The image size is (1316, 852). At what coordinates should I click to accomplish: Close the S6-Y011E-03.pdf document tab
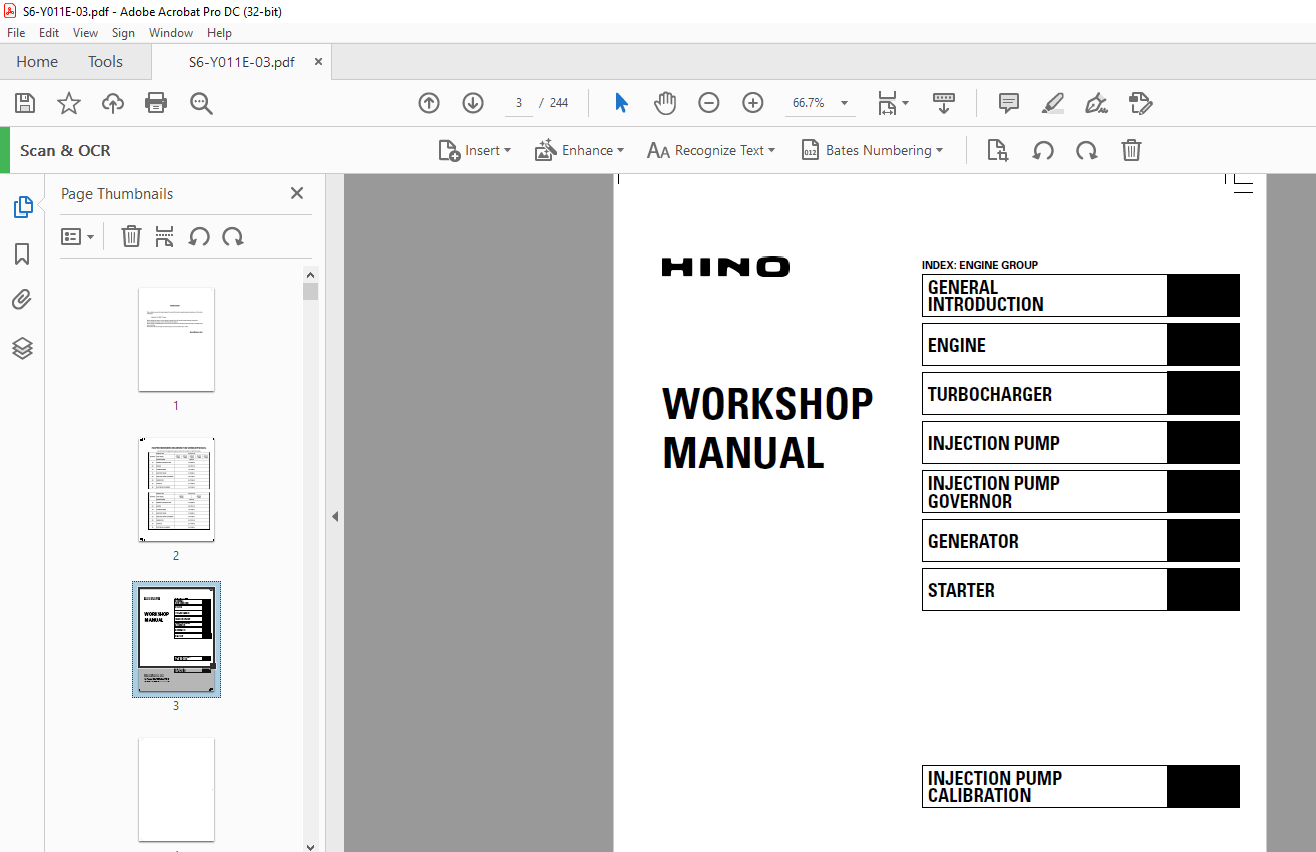tap(319, 62)
